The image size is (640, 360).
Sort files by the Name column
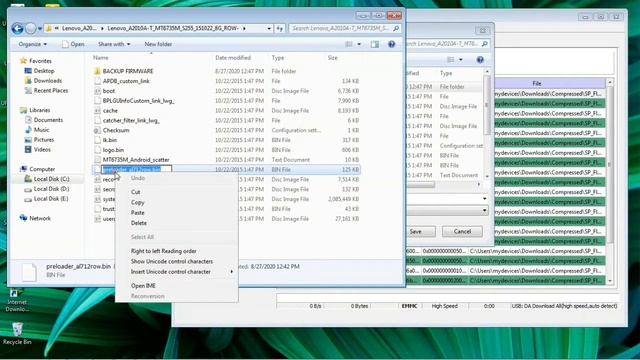100,58
